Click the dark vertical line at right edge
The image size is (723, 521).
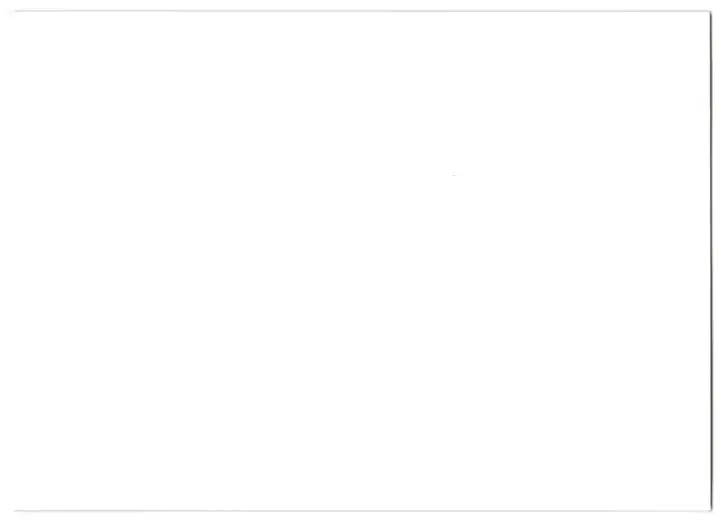tap(711, 261)
